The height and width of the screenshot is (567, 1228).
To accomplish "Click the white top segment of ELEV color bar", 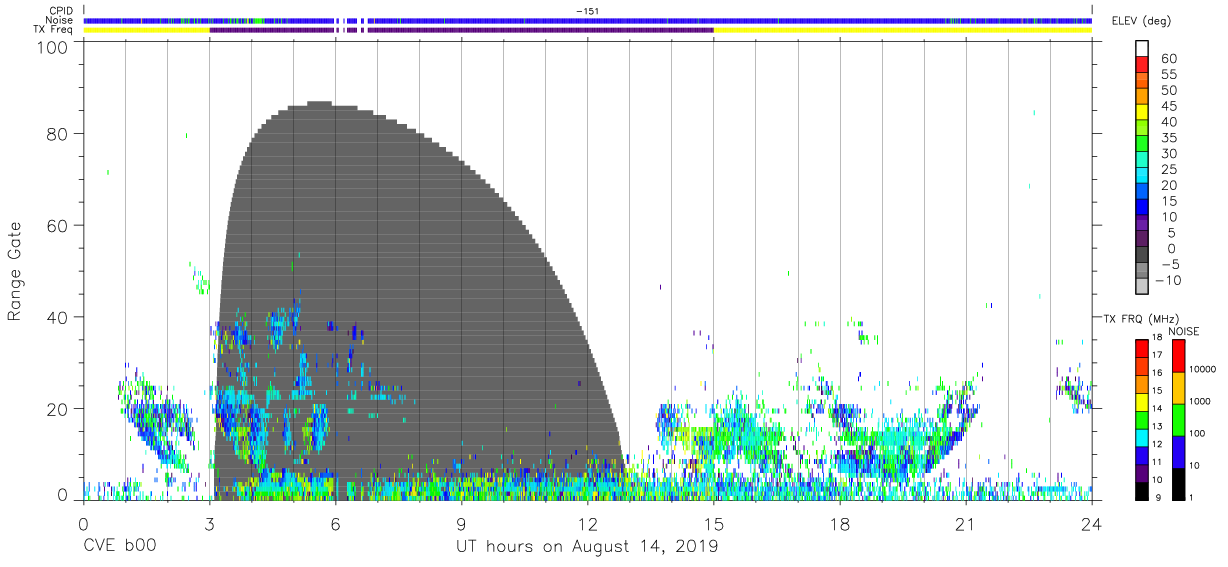I will pos(1141,49).
